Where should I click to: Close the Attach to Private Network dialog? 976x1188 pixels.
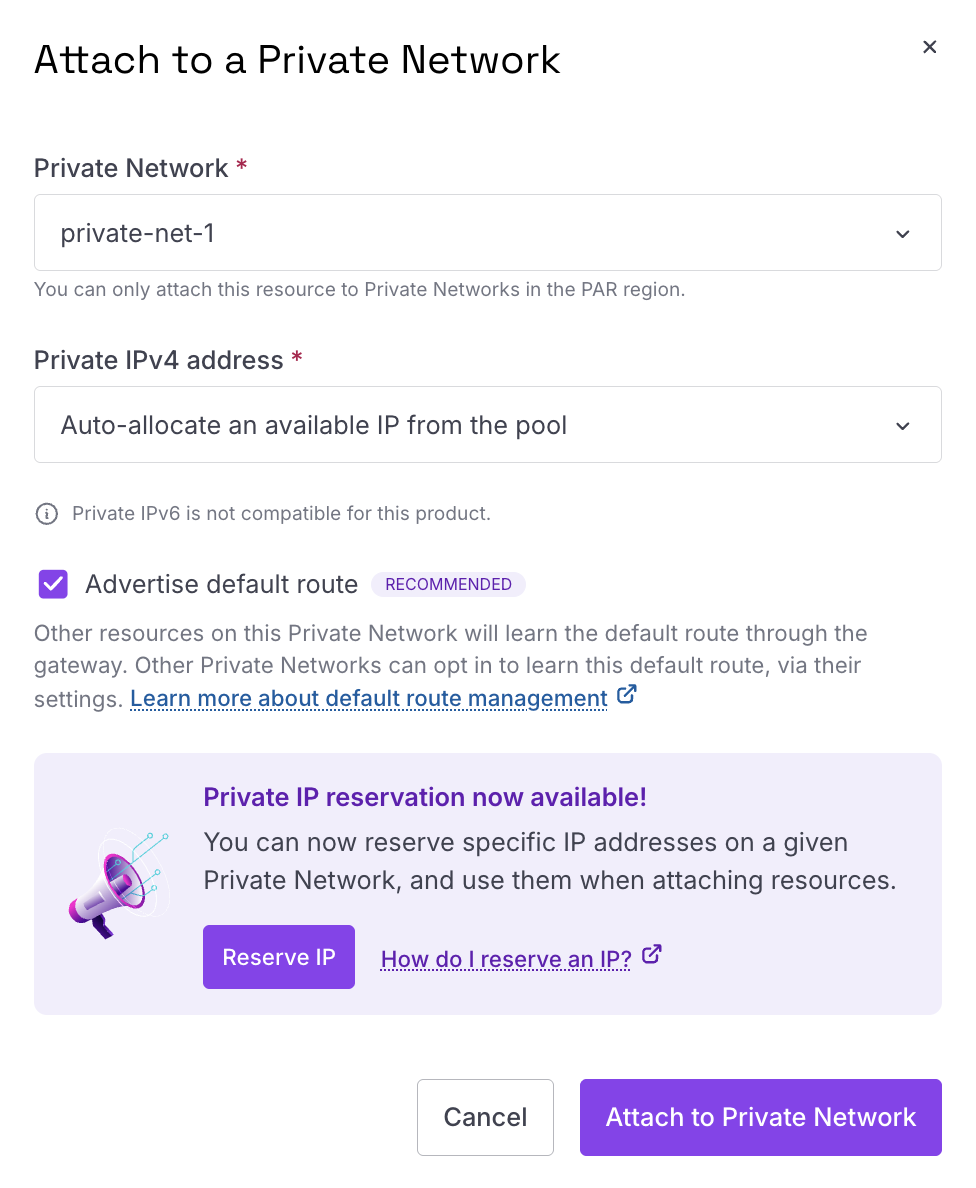pos(929,47)
